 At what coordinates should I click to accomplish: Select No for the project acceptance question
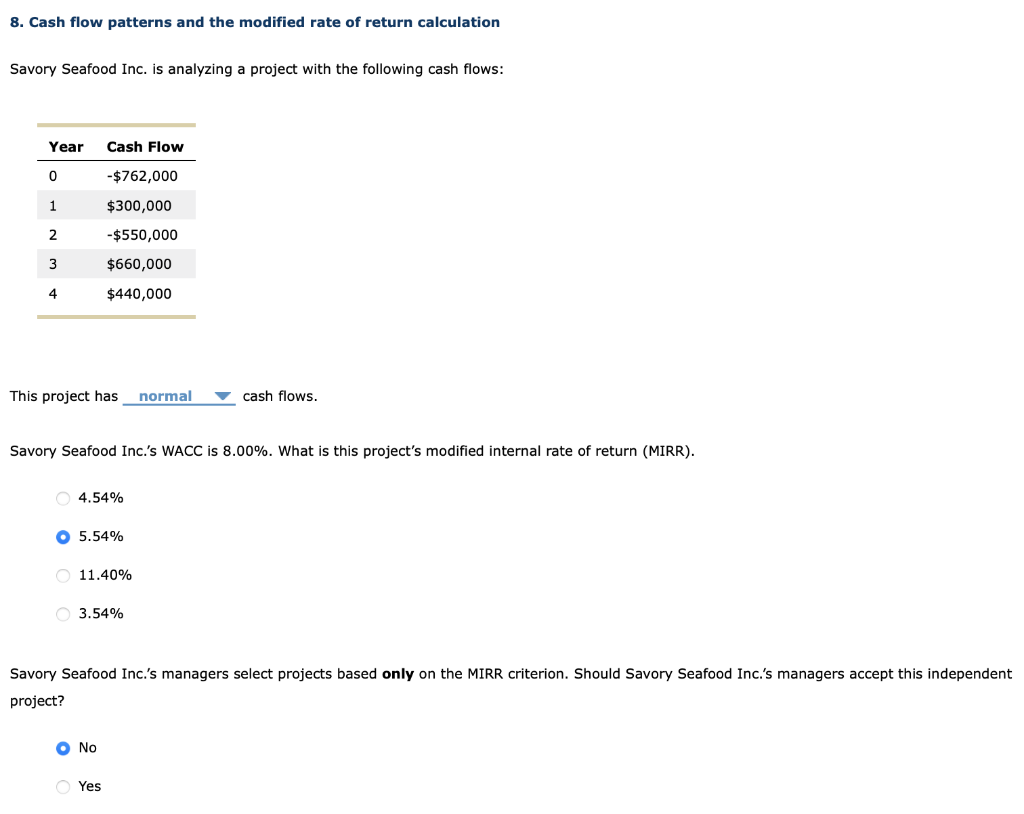point(62,748)
